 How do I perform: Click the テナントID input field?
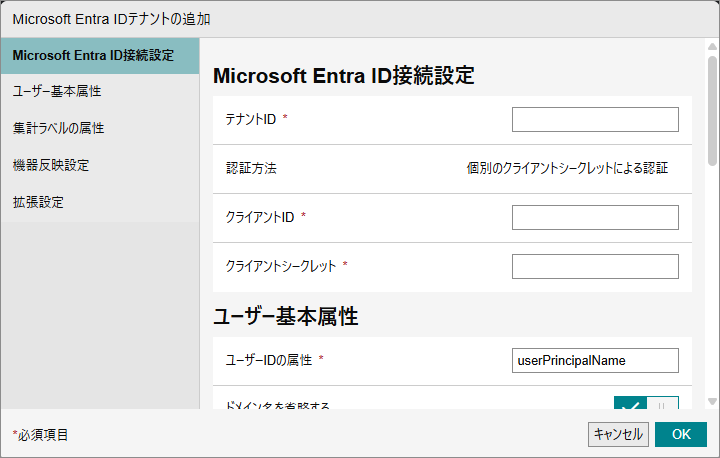pos(595,119)
